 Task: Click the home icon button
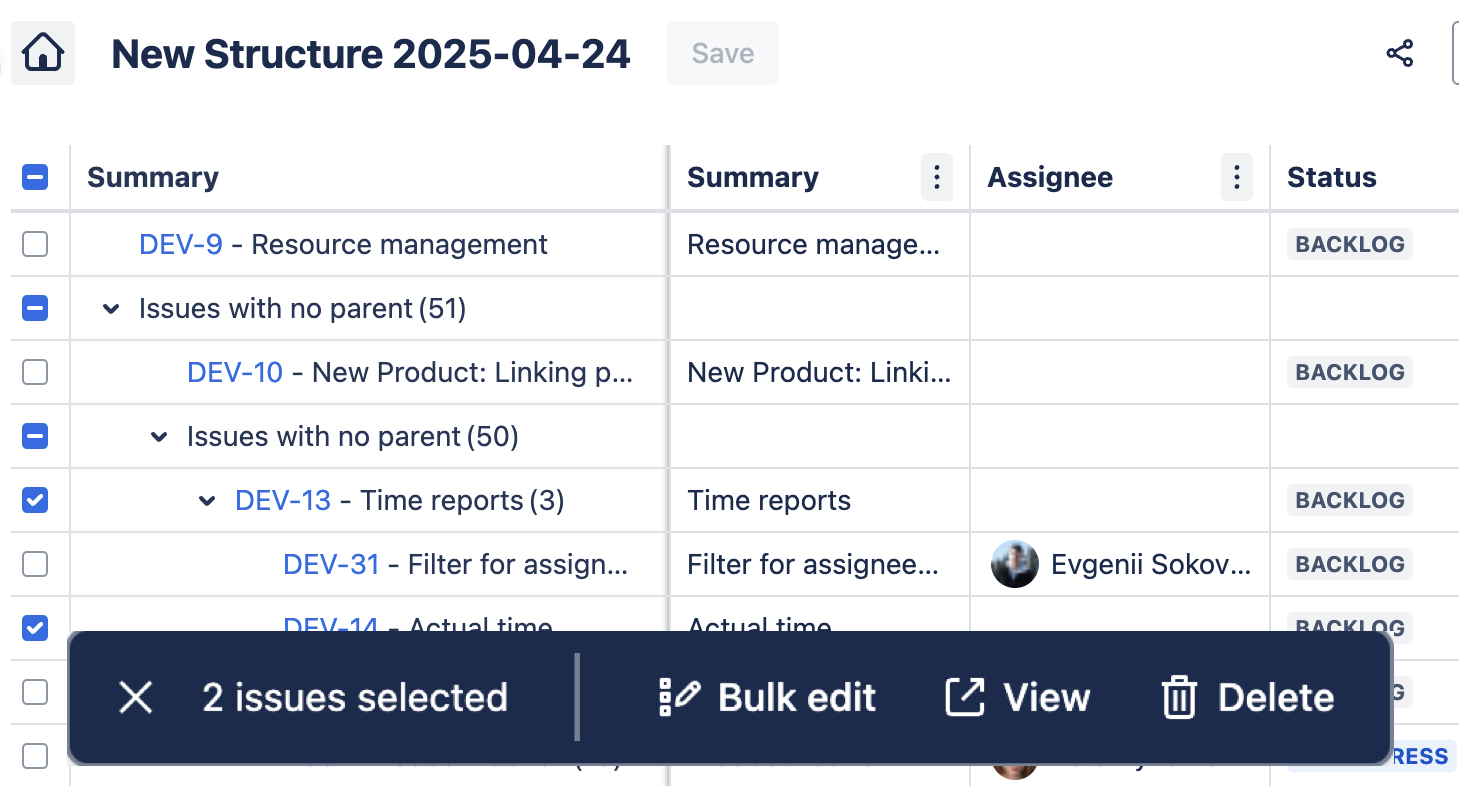(x=43, y=53)
